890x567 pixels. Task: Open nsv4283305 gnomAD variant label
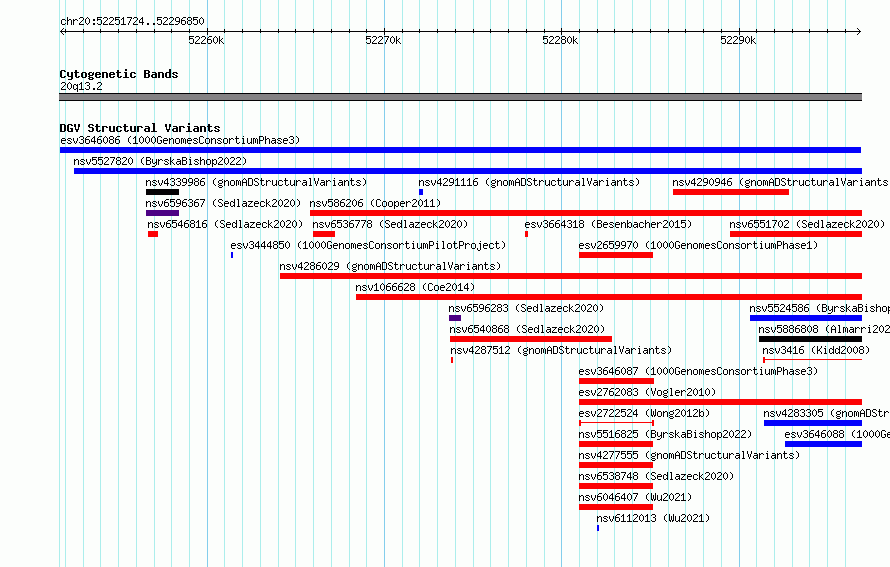(x=826, y=413)
